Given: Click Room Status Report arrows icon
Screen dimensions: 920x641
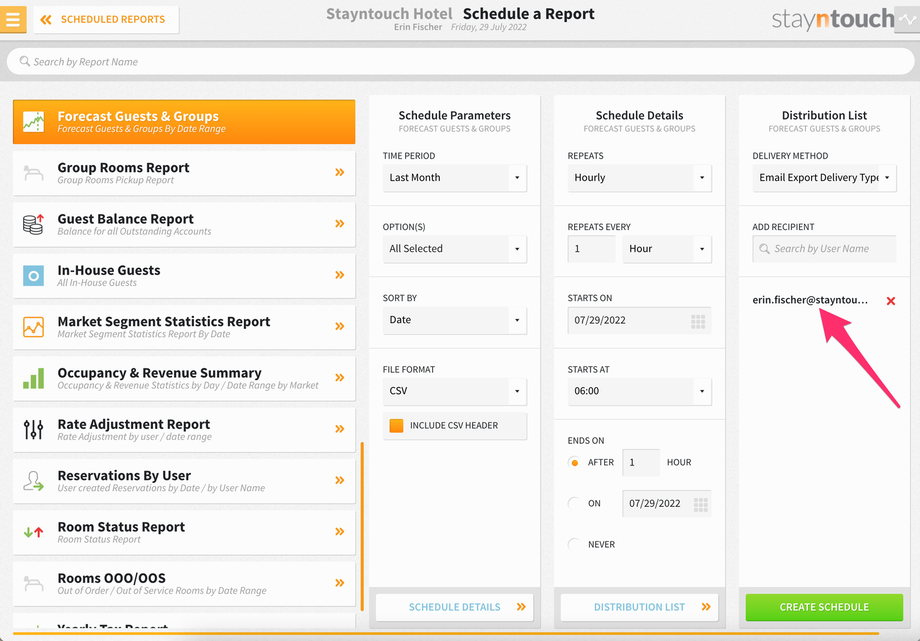Looking at the screenshot, I should pos(33,532).
